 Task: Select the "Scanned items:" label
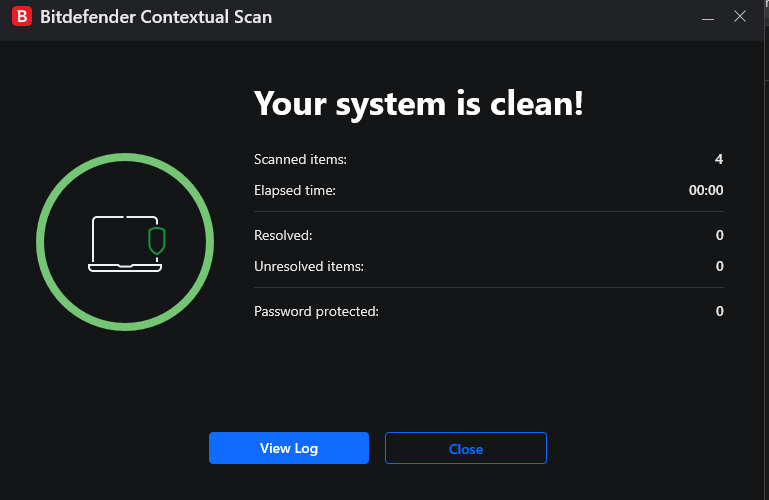pyautogui.click(x=300, y=160)
